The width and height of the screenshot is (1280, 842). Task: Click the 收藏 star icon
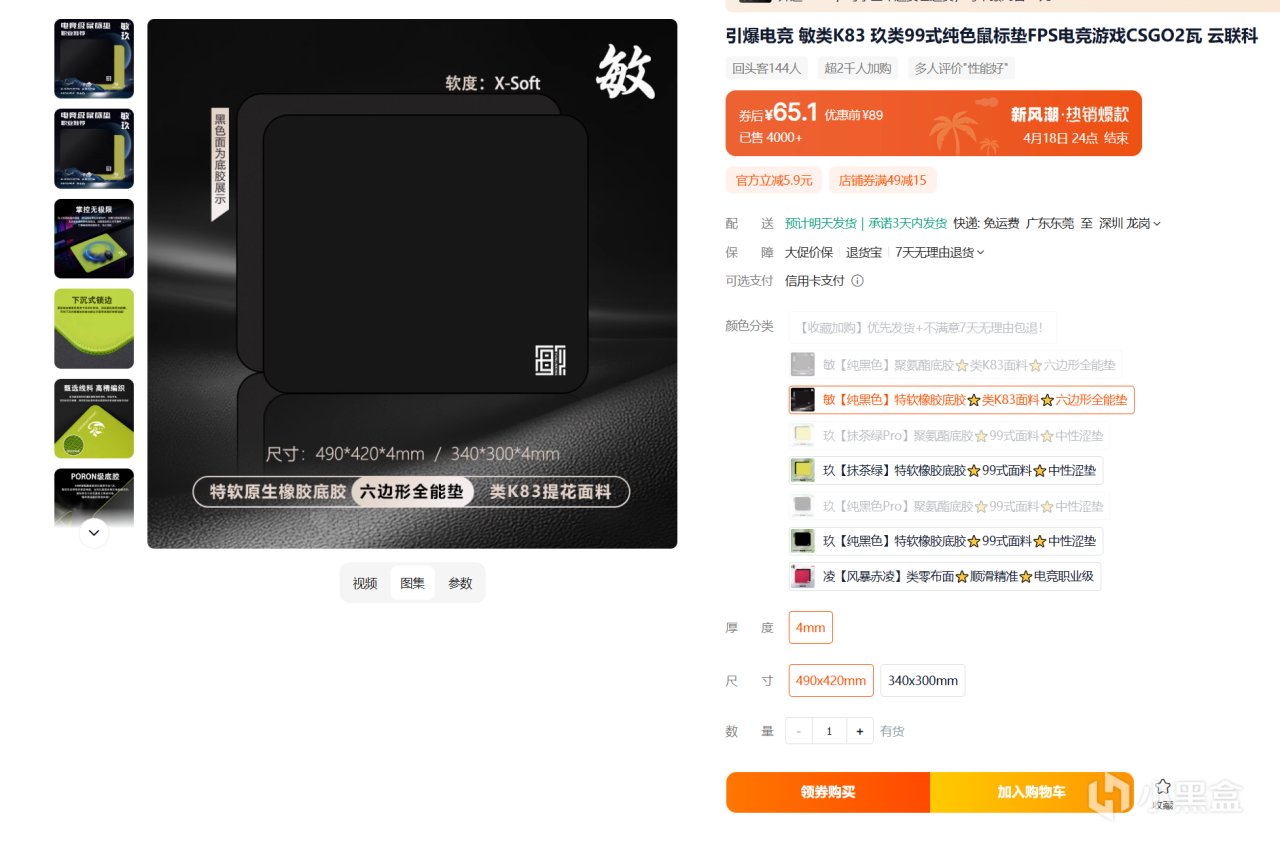pos(1162,786)
